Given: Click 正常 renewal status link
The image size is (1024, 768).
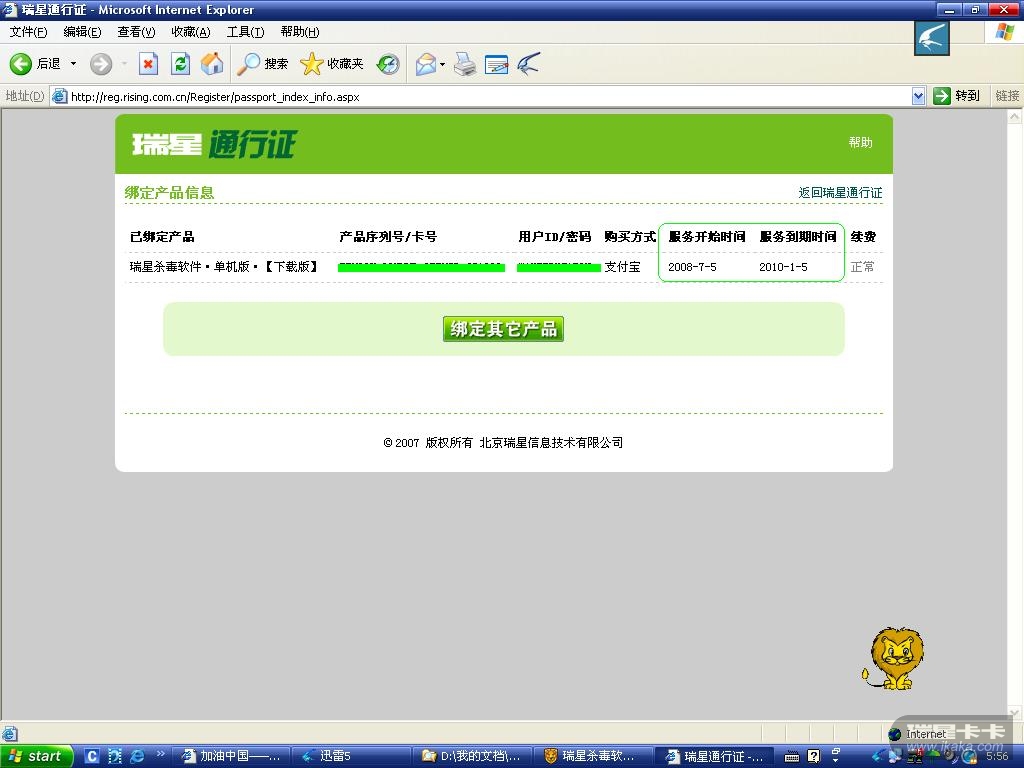Looking at the screenshot, I should coord(862,266).
